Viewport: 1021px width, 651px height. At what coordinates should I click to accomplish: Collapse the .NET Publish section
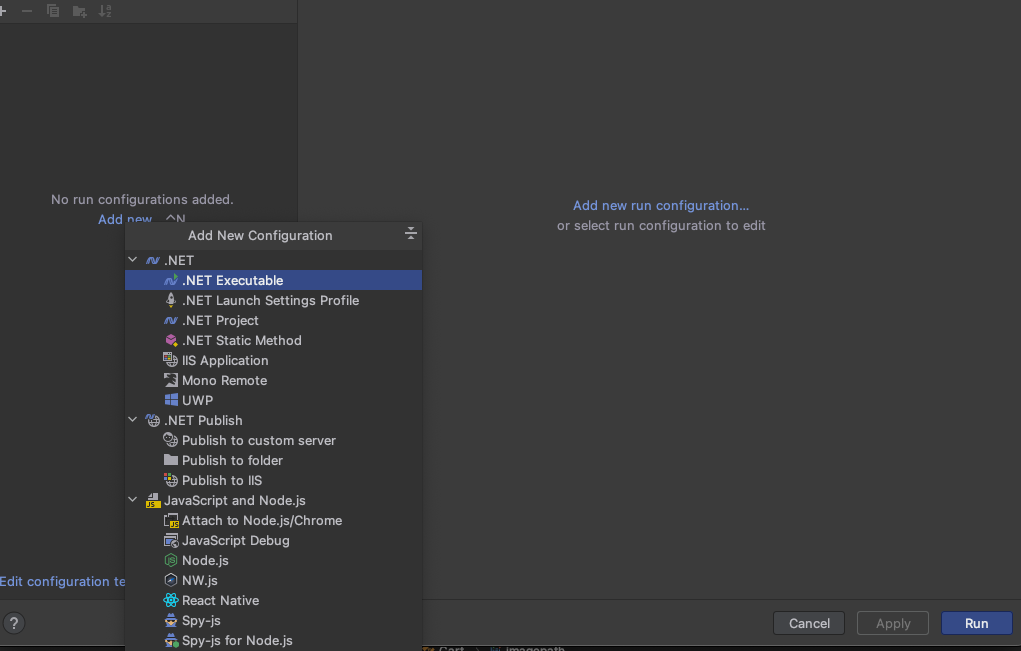132,419
